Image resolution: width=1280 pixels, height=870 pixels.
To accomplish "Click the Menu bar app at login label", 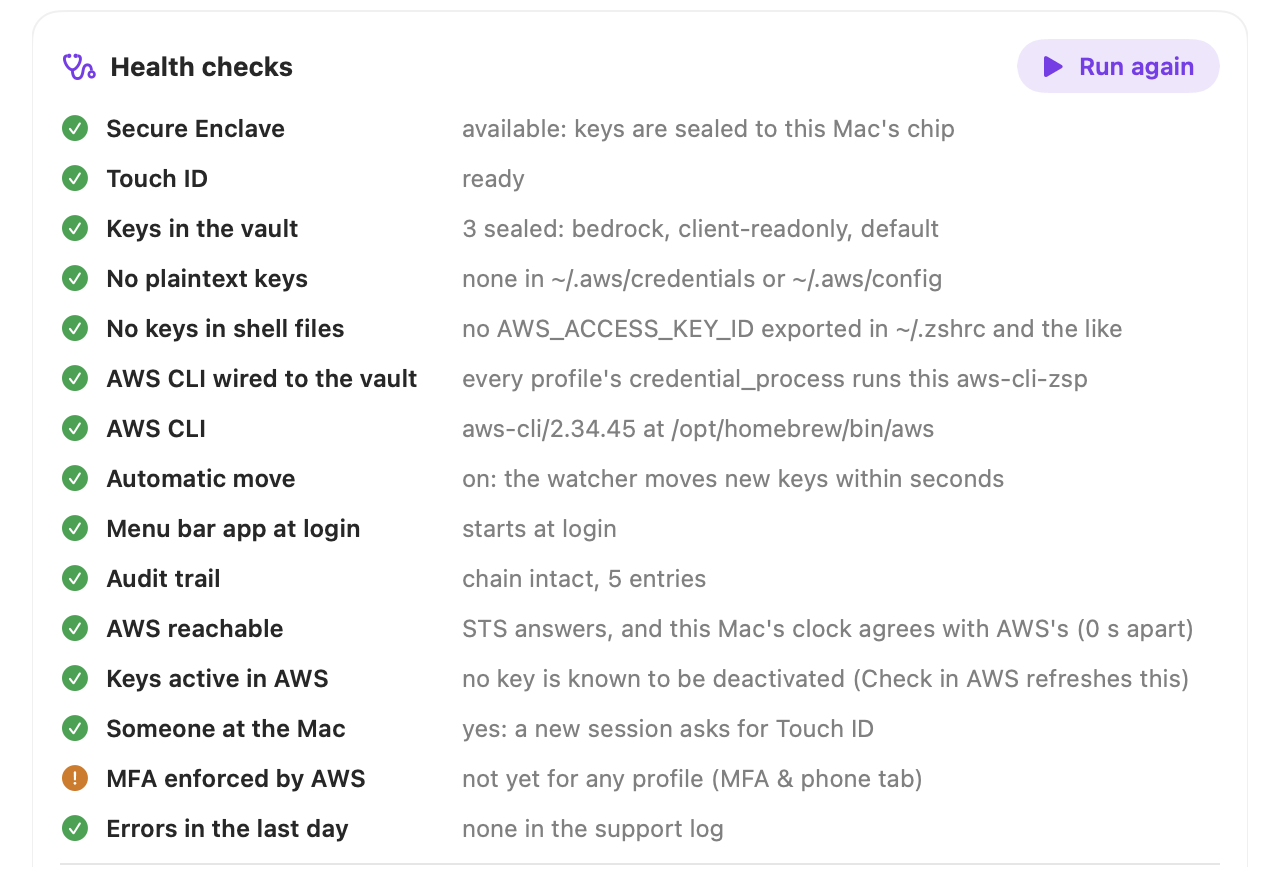I will click(233, 529).
